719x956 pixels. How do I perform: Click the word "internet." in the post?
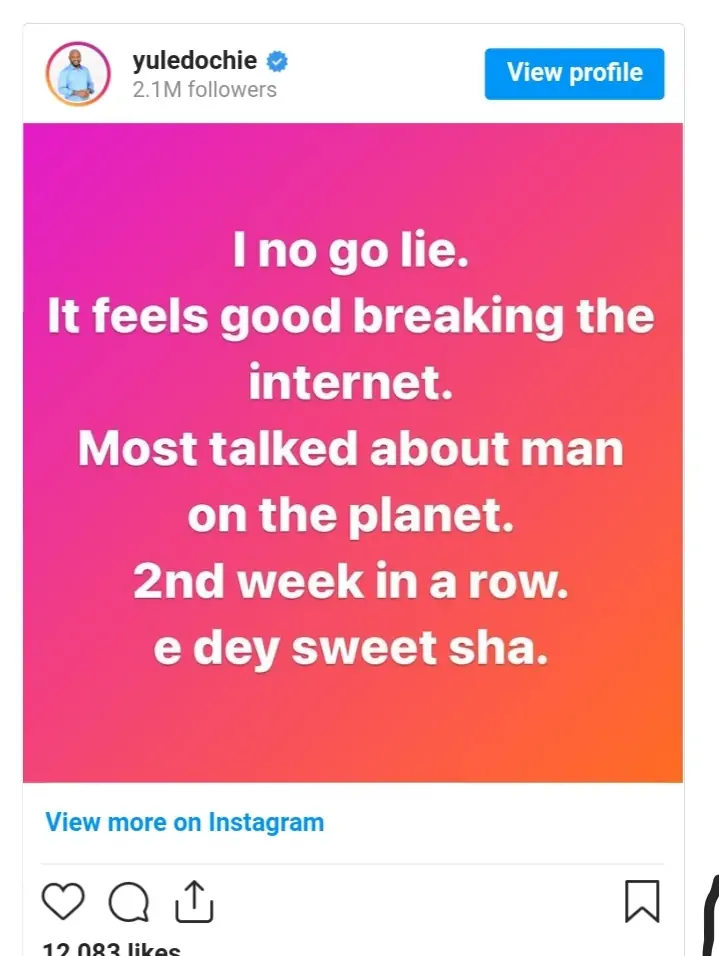pyautogui.click(x=350, y=384)
